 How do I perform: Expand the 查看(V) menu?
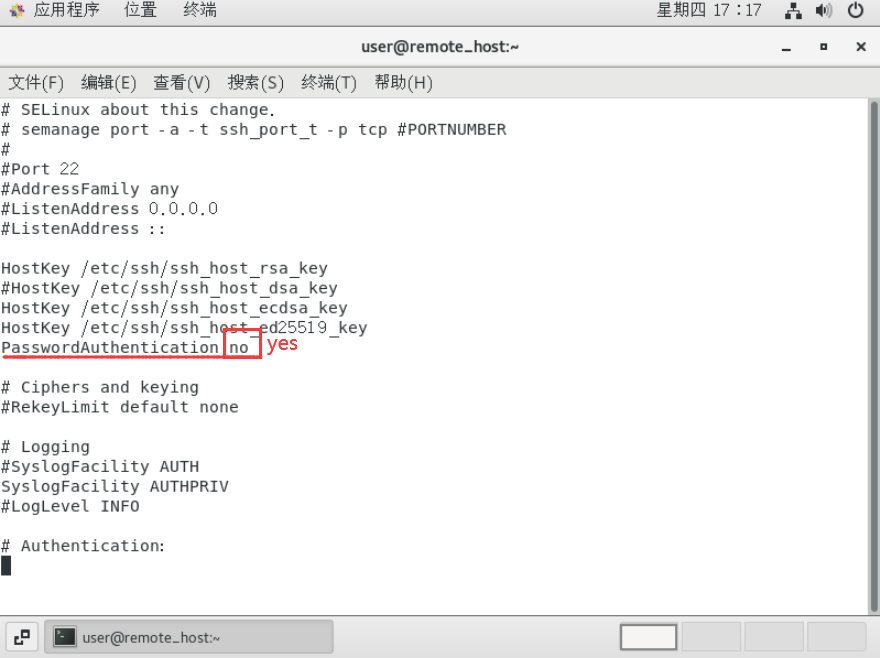point(181,83)
